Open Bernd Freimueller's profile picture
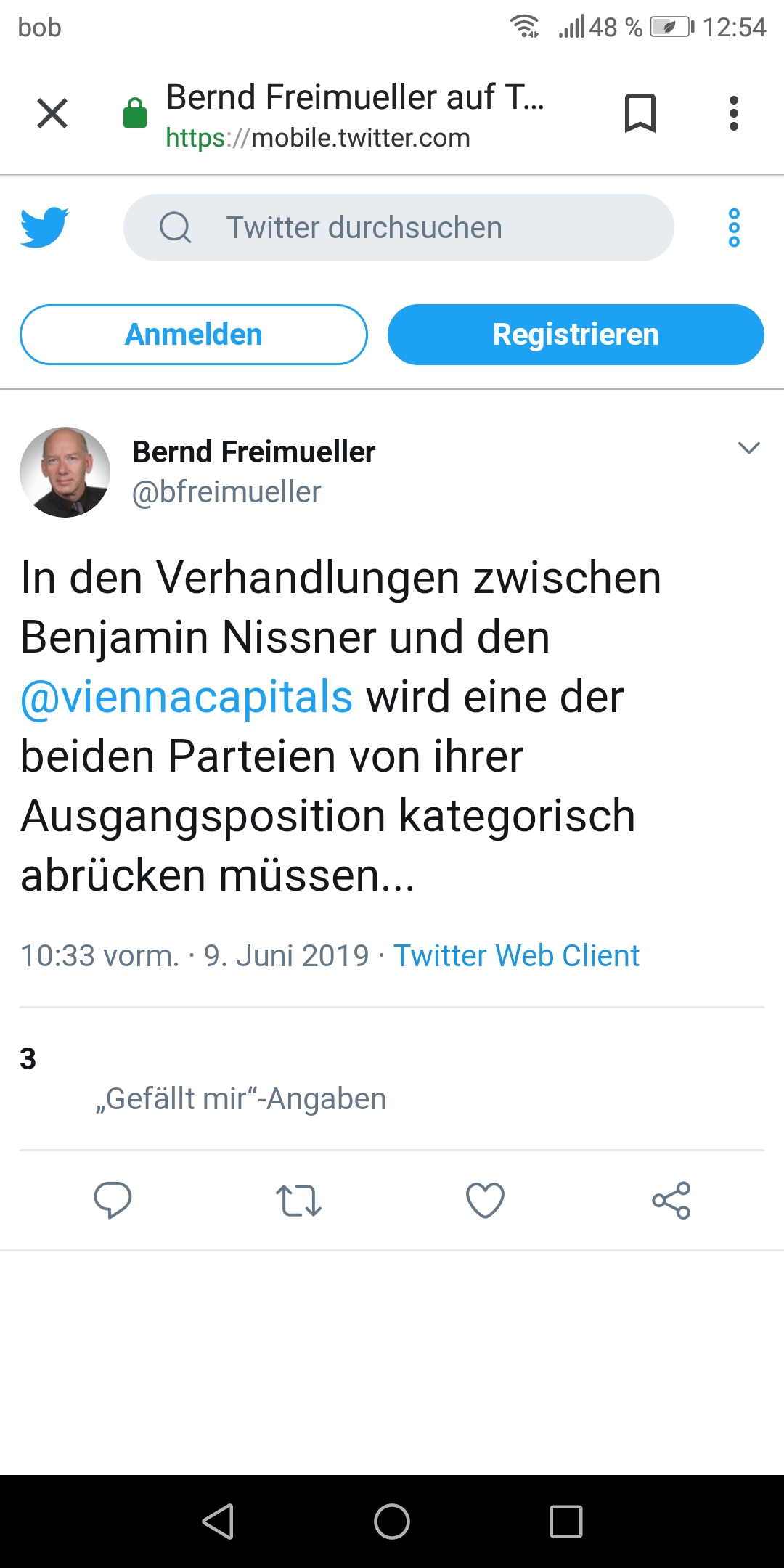The image size is (784, 1568). pos(65,472)
